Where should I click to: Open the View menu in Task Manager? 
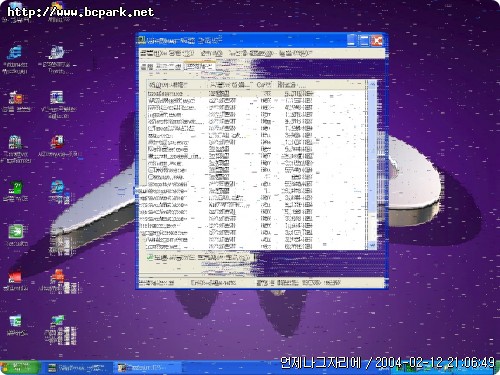coord(211,53)
